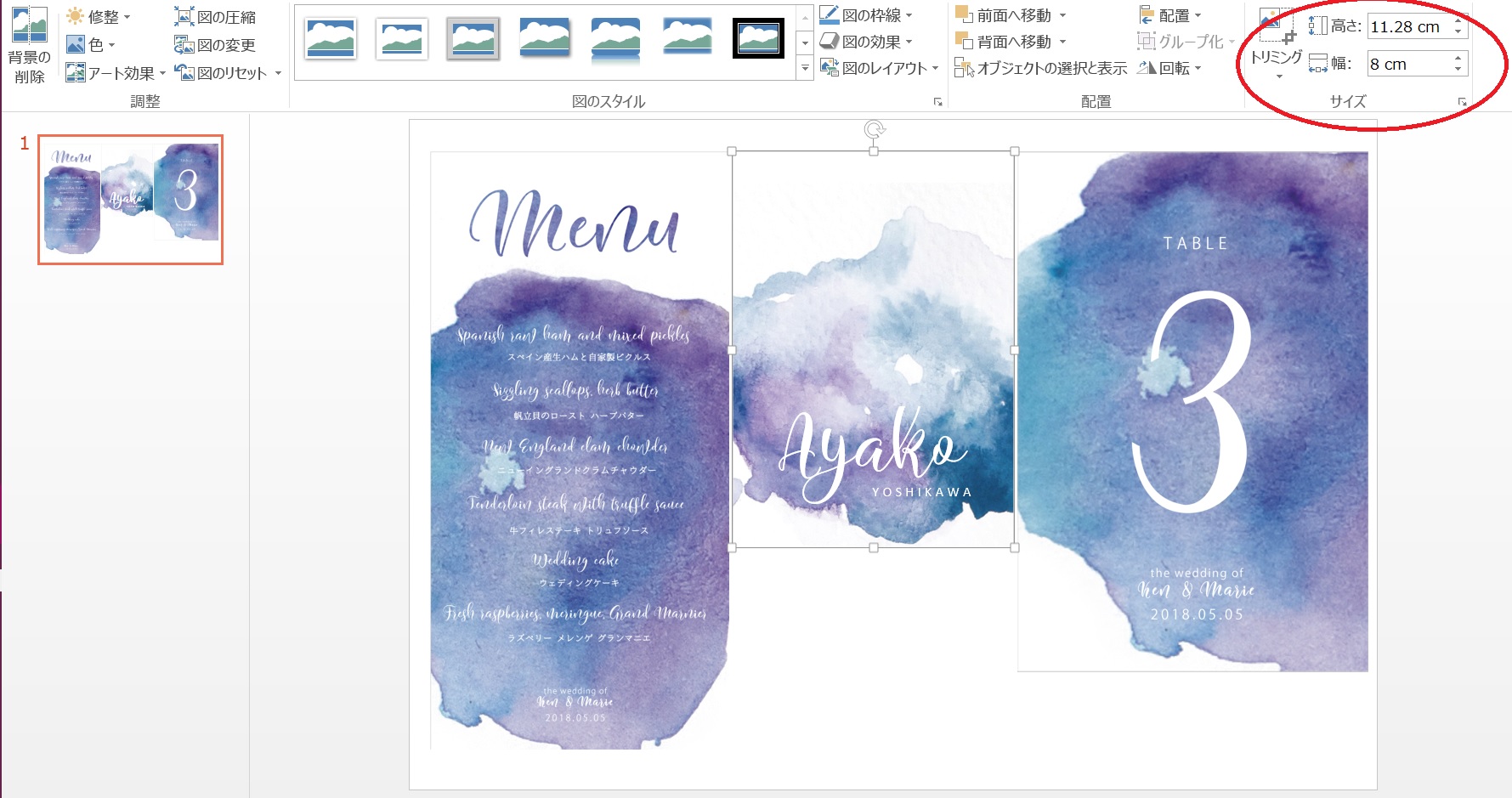Apply the black double-frame picture style
The height and width of the screenshot is (798, 1512).
point(758,39)
